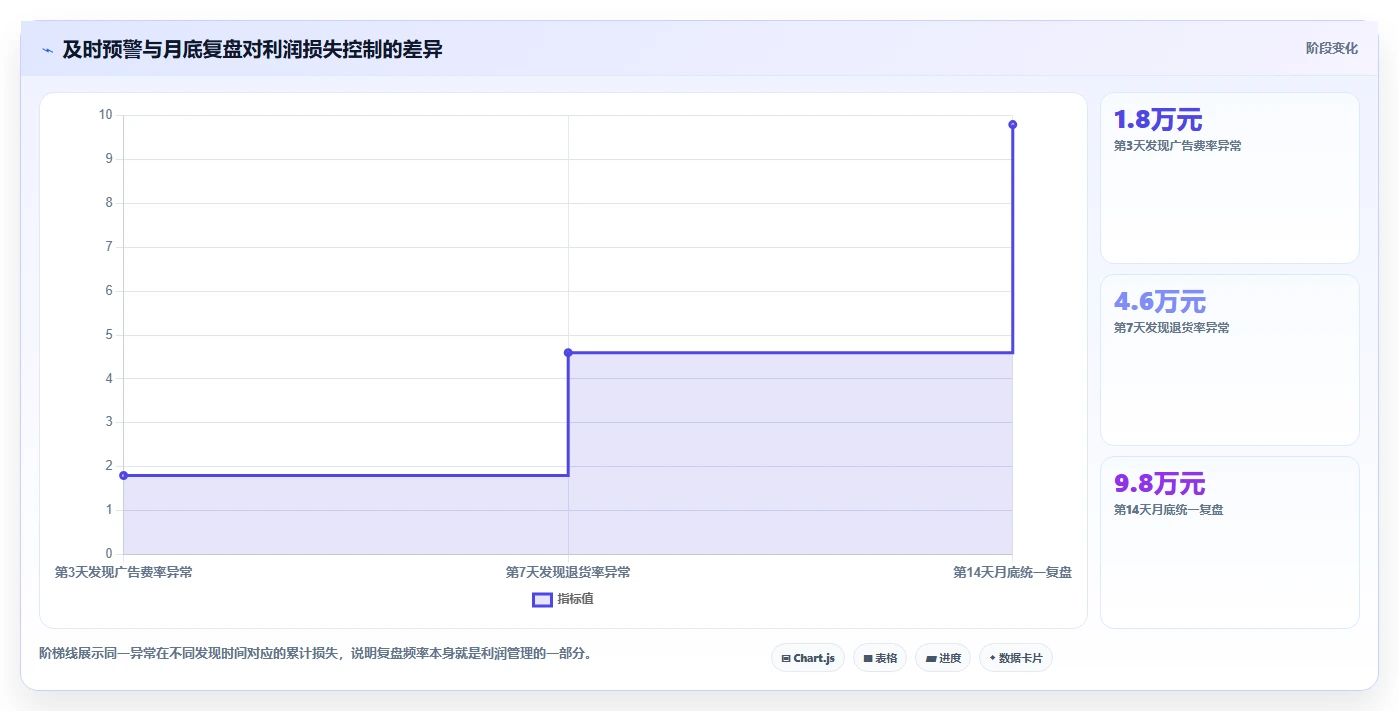The width and height of the screenshot is (1399, 711).
Task: Click the data point at value 9.8
Action: (1012, 124)
